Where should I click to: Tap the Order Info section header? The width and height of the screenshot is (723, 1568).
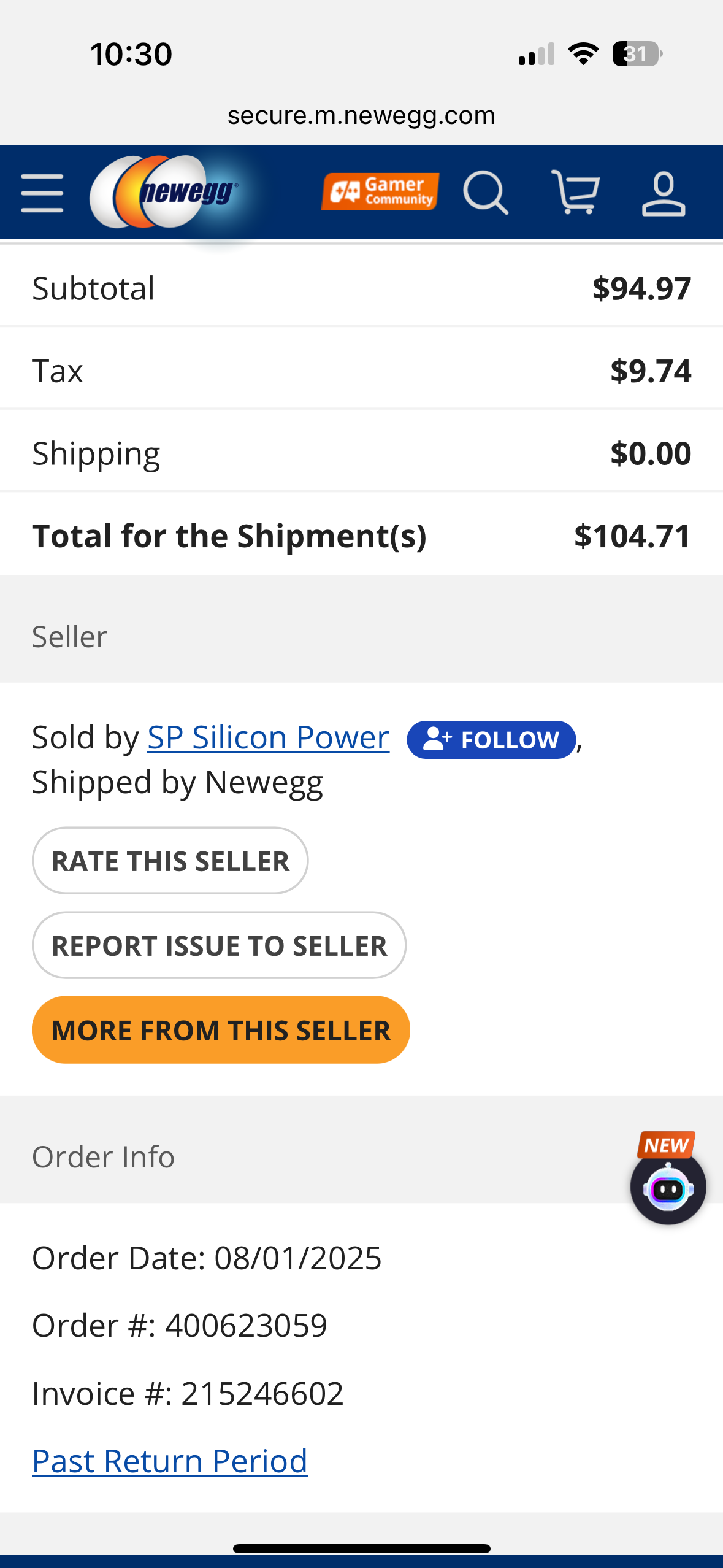(104, 1157)
